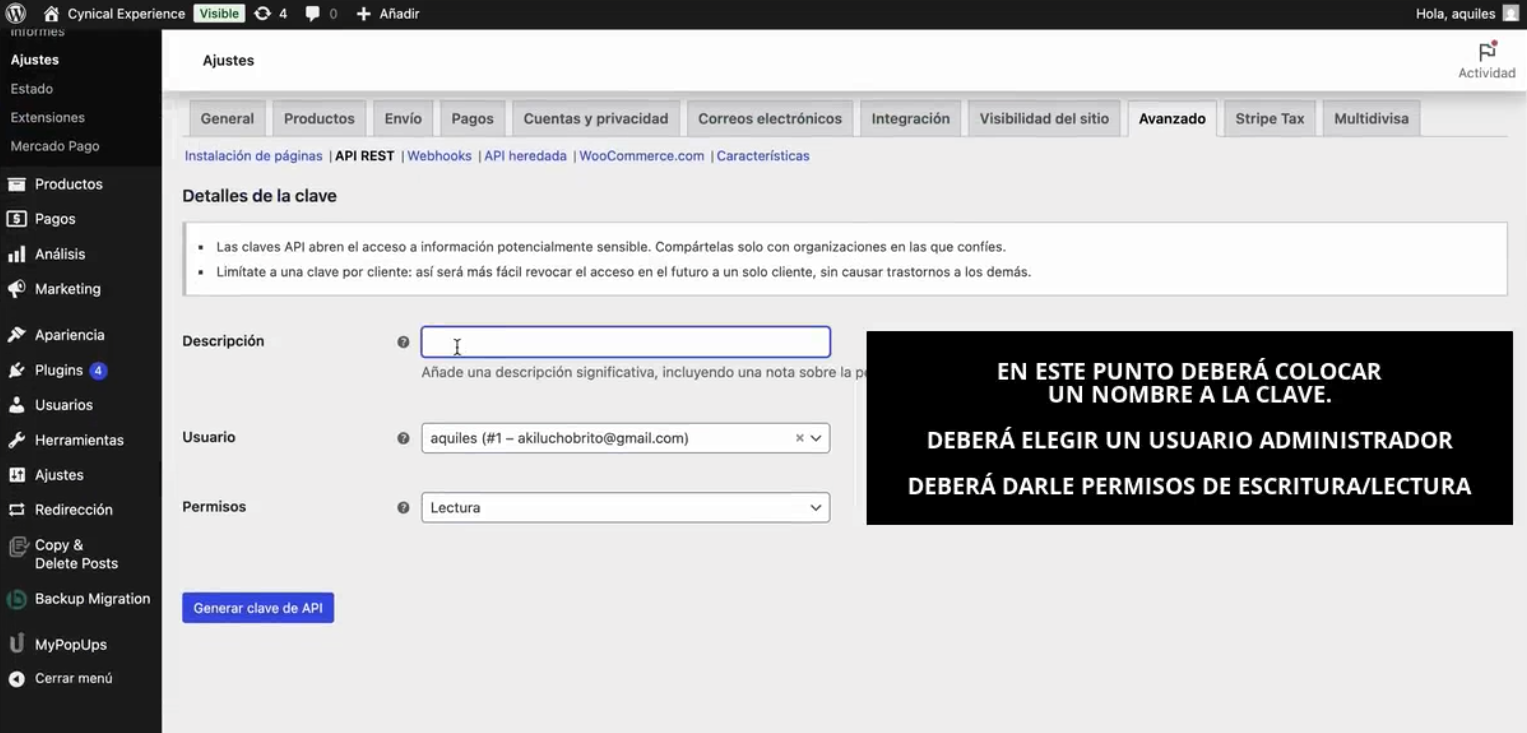The width and height of the screenshot is (1527, 733).
Task: Open the Integración tab
Action: (x=910, y=118)
